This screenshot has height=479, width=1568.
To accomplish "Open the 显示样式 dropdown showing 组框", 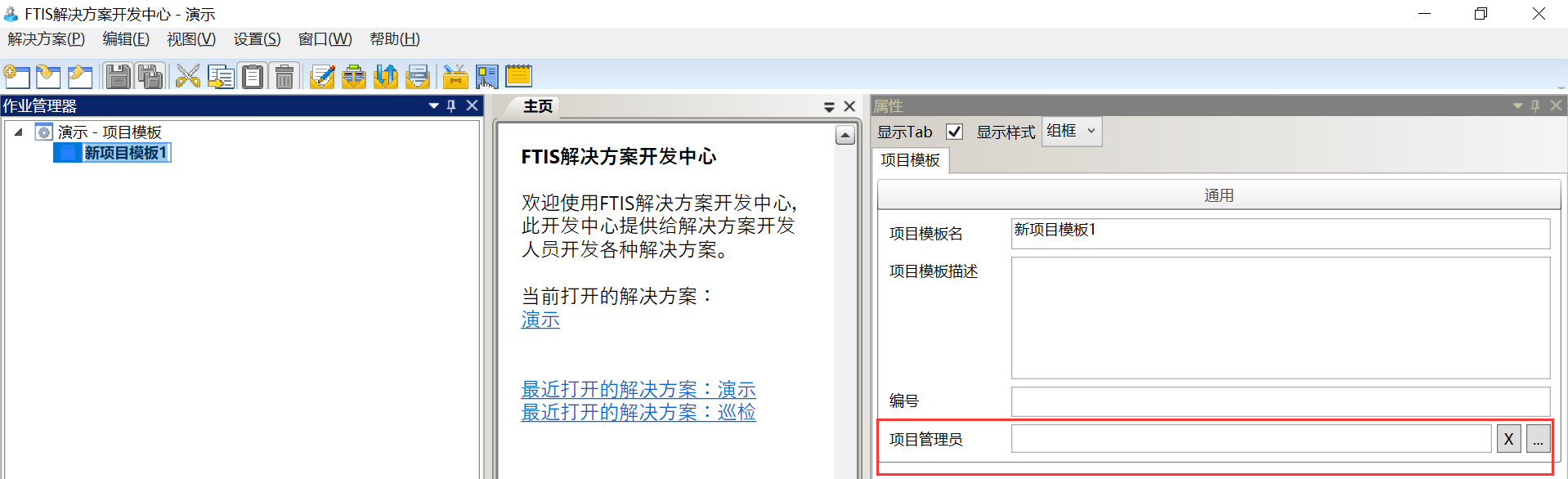I will click(x=1072, y=132).
